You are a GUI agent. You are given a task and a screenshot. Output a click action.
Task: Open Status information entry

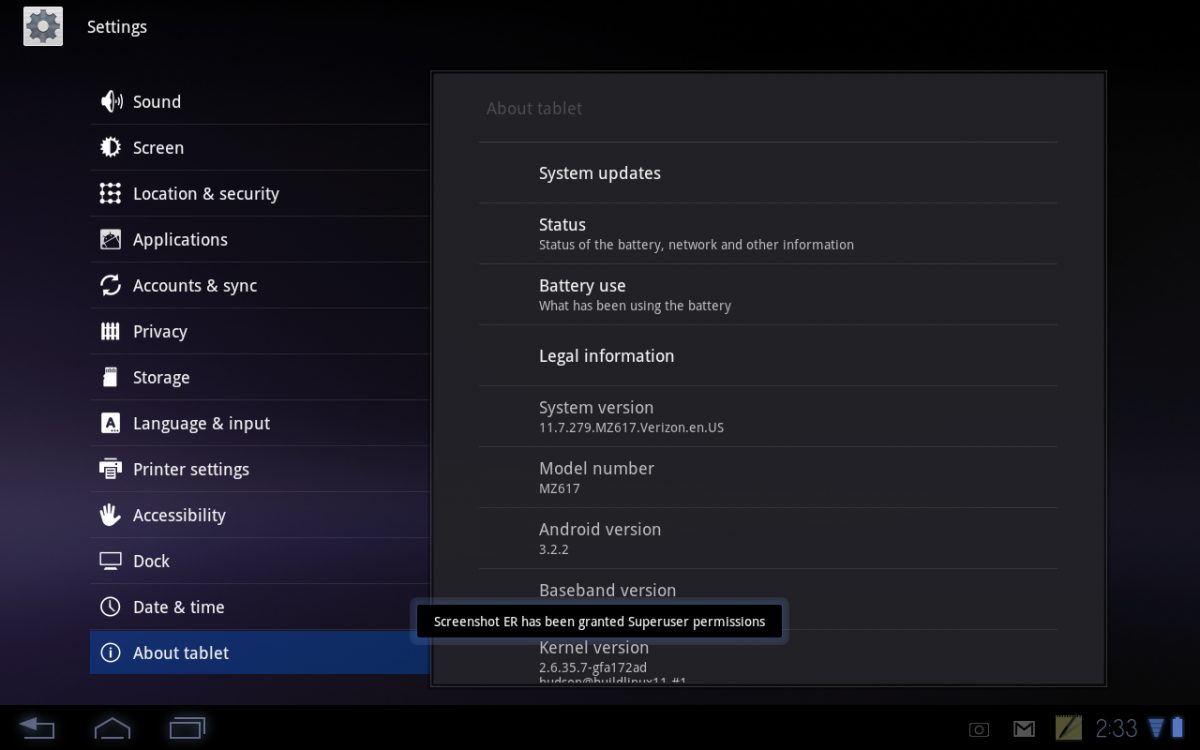695,234
